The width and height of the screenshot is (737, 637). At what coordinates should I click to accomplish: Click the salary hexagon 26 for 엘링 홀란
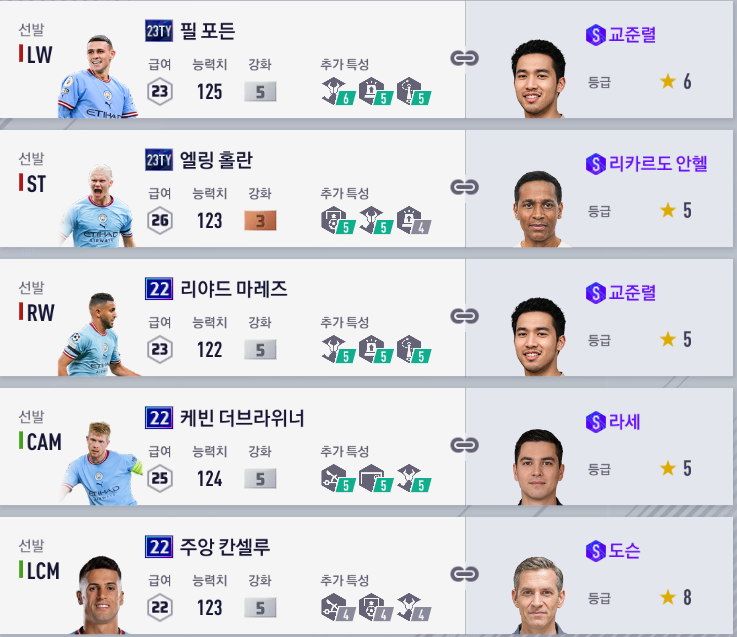coord(160,220)
